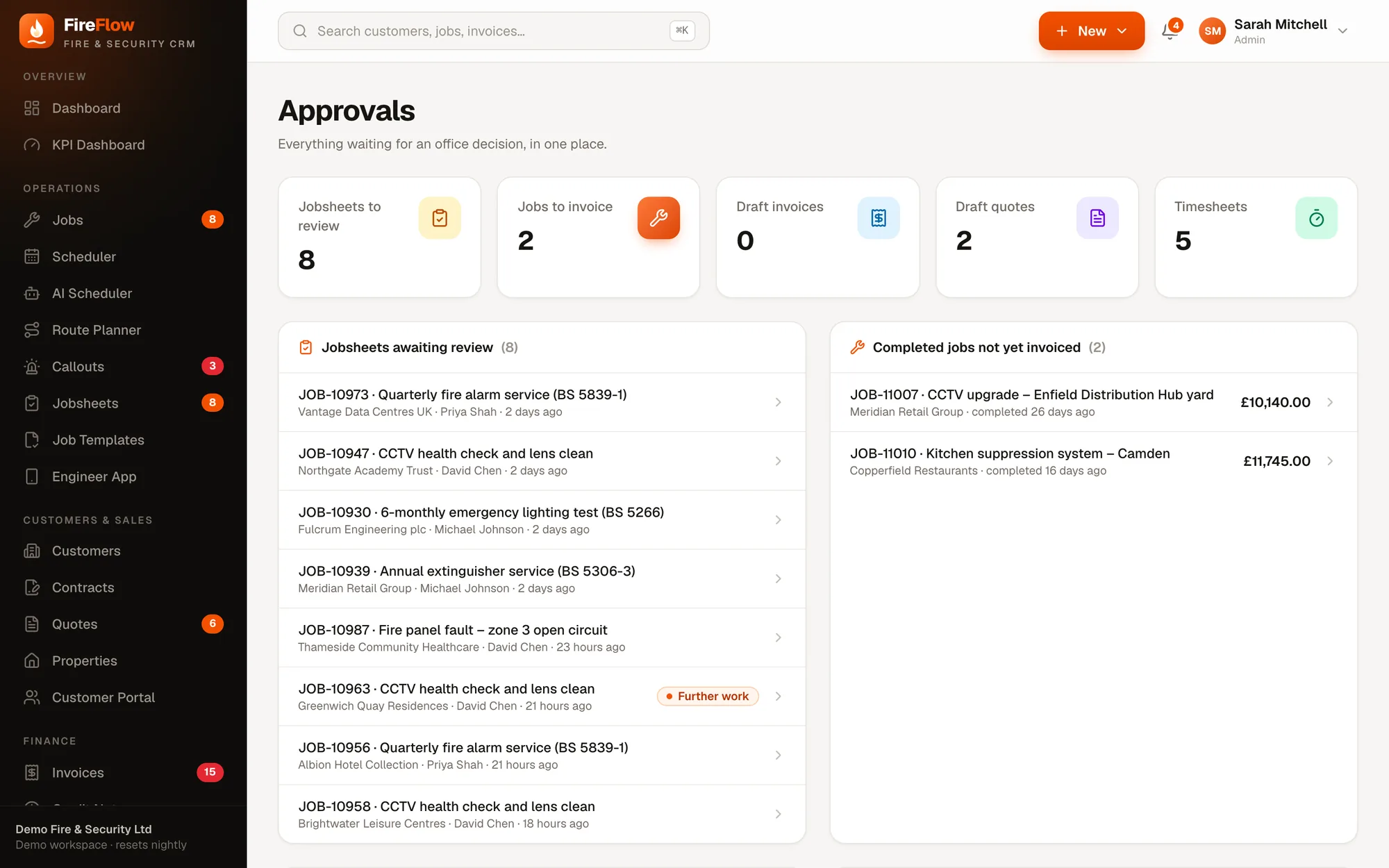Open JOB-11010 kitchen suppression chevron
Image resolution: width=1389 pixels, height=868 pixels.
click(x=1330, y=461)
